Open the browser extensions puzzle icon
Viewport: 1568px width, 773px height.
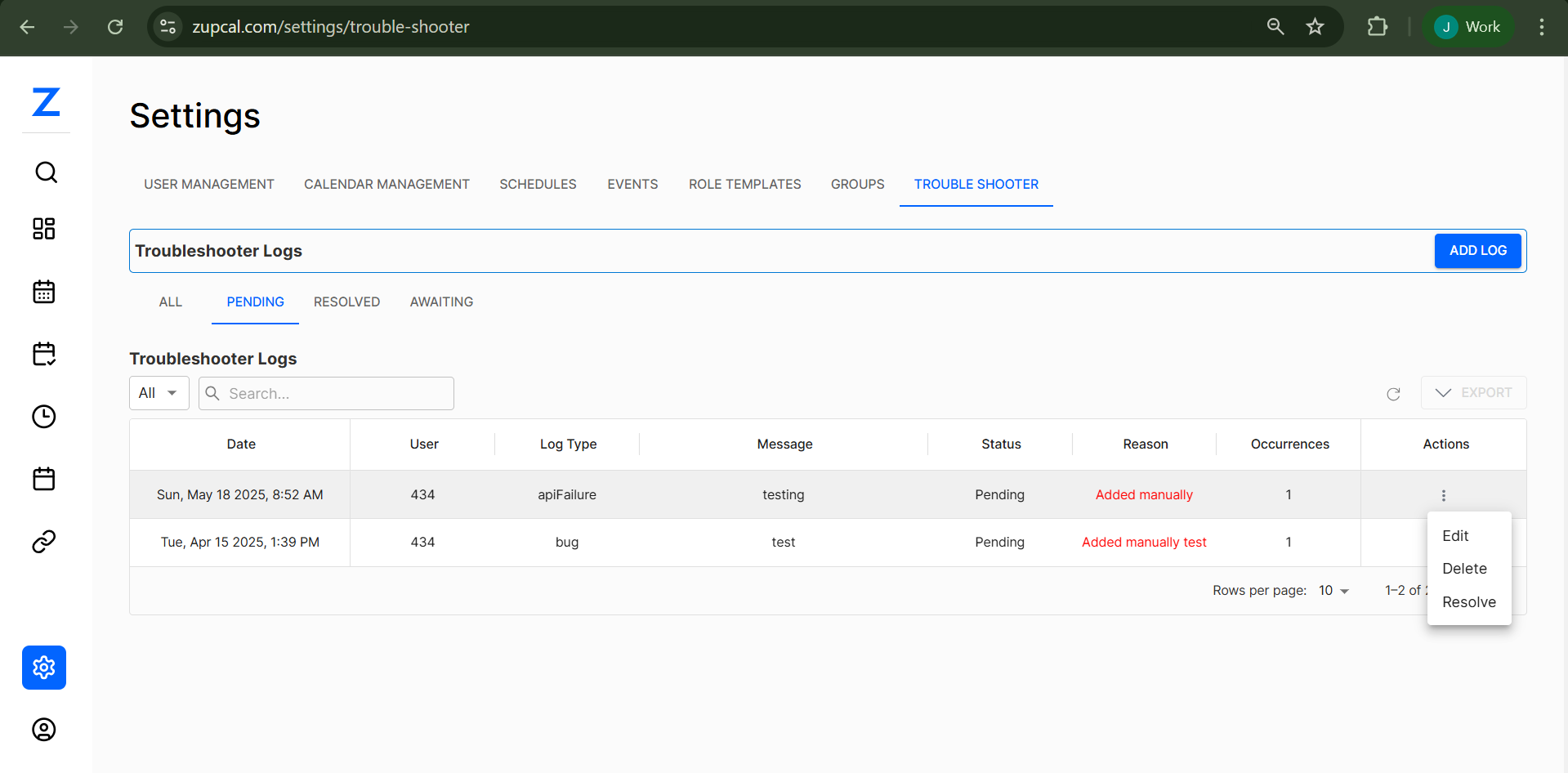click(1378, 26)
